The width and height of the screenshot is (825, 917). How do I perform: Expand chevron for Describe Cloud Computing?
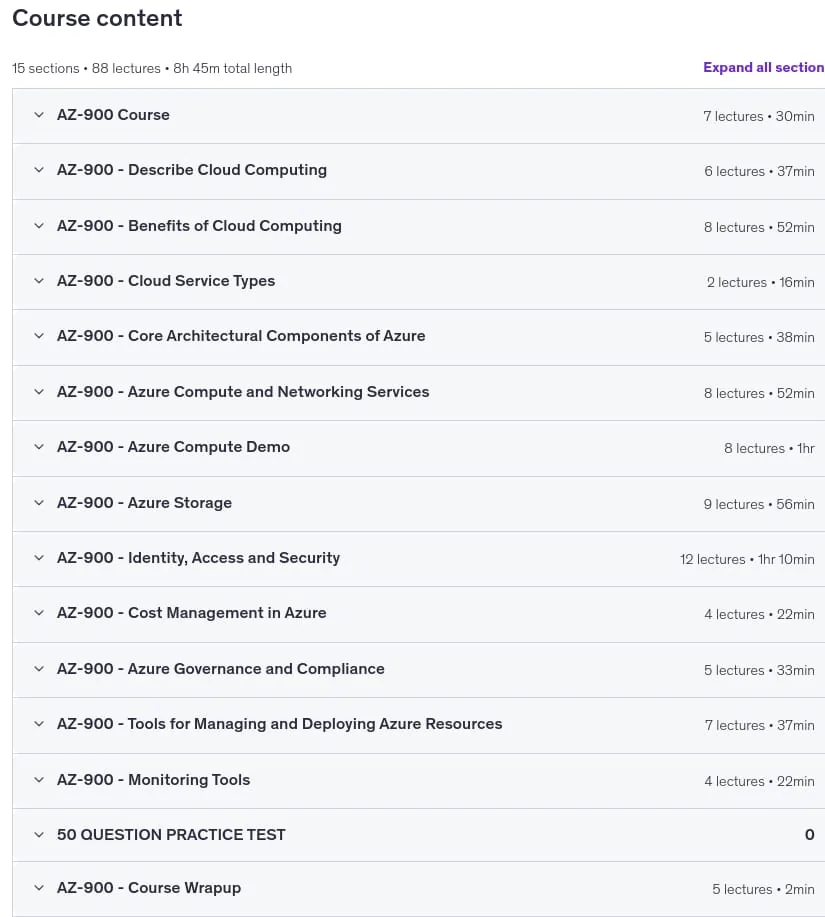(39, 170)
